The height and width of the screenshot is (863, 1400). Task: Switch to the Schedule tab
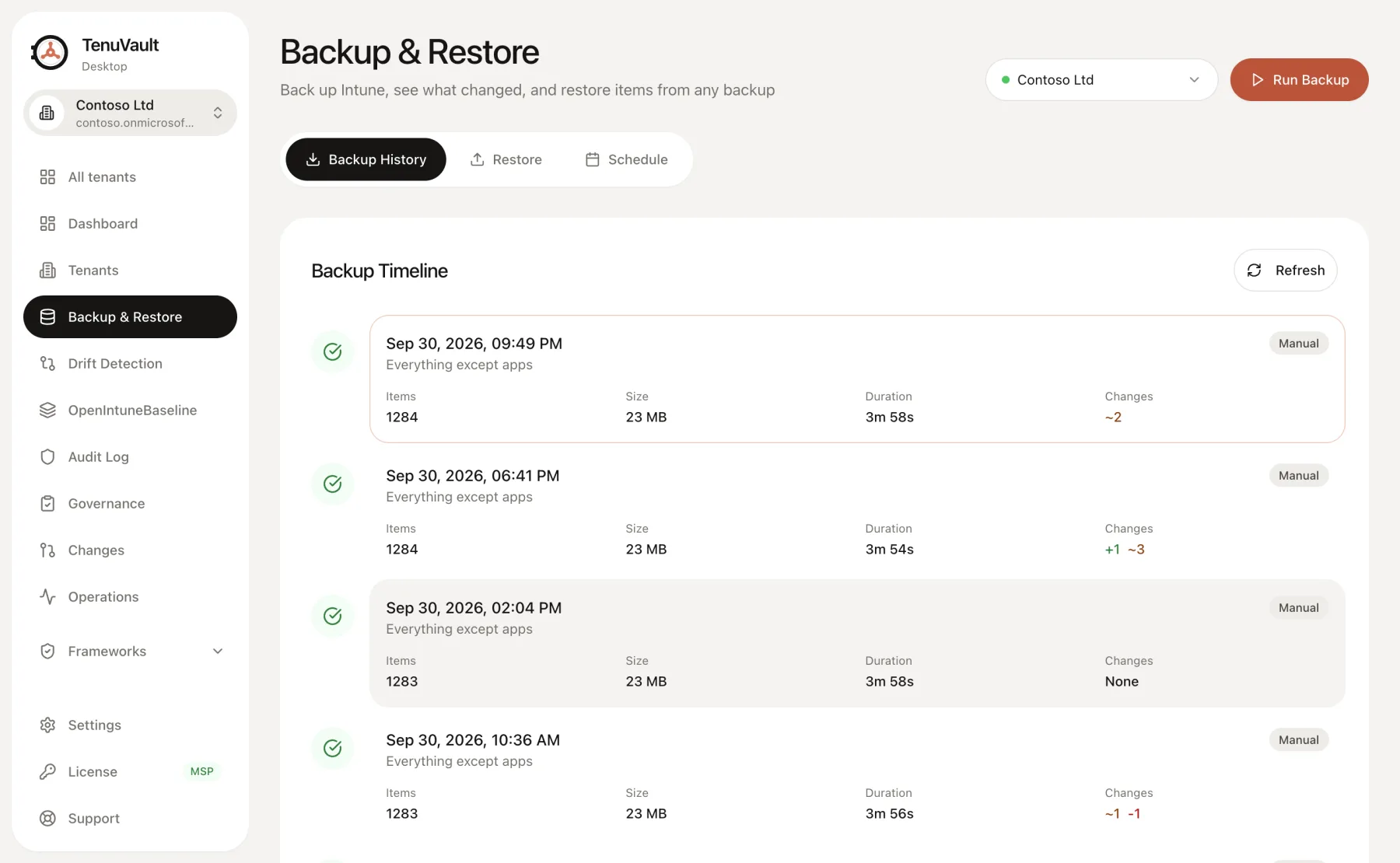pos(626,159)
